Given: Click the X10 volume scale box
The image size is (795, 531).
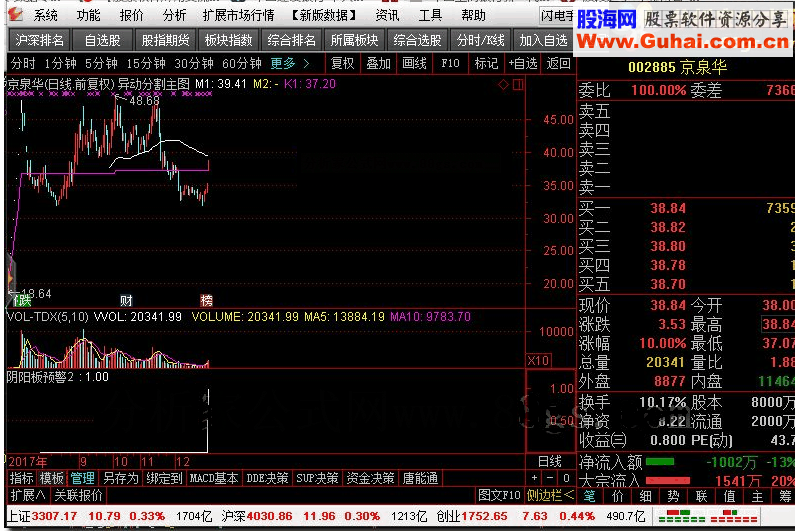Looking at the screenshot, I should [538, 361].
